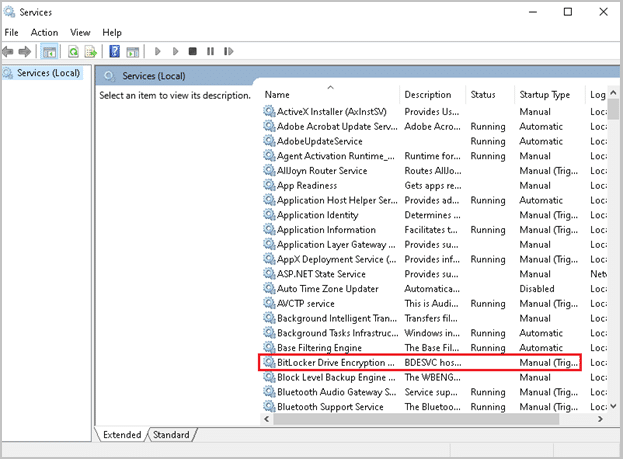Click the Back arrow in toolbar
The height and width of the screenshot is (459, 623).
pos(9,51)
